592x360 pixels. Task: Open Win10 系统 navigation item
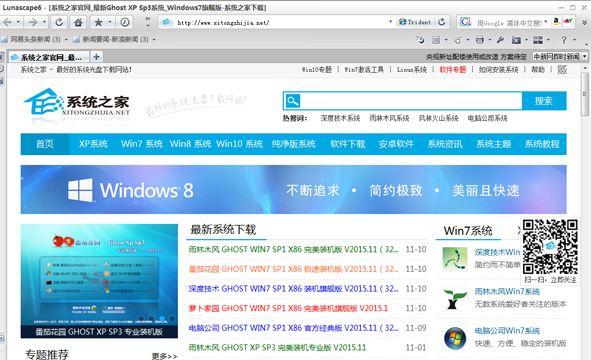(x=239, y=144)
